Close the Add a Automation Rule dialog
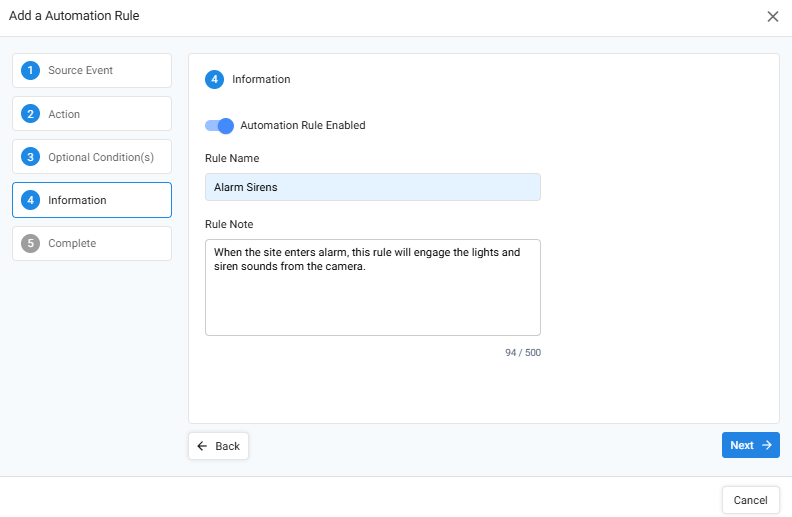 [x=773, y=17]
